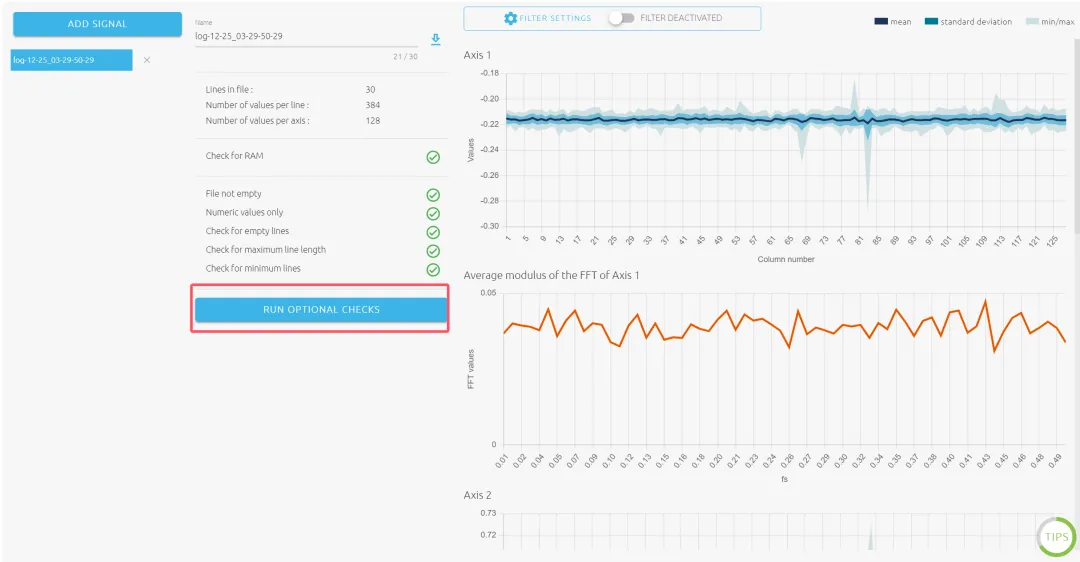Screen dimensions: 1080x562
Task: Remove signal with the X icon
Action: 147,60
